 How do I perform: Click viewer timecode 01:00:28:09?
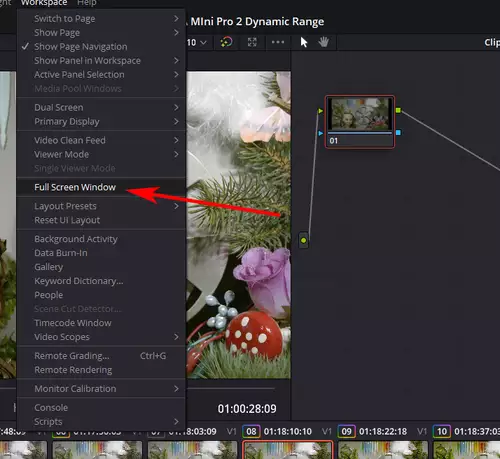(247, 409)
